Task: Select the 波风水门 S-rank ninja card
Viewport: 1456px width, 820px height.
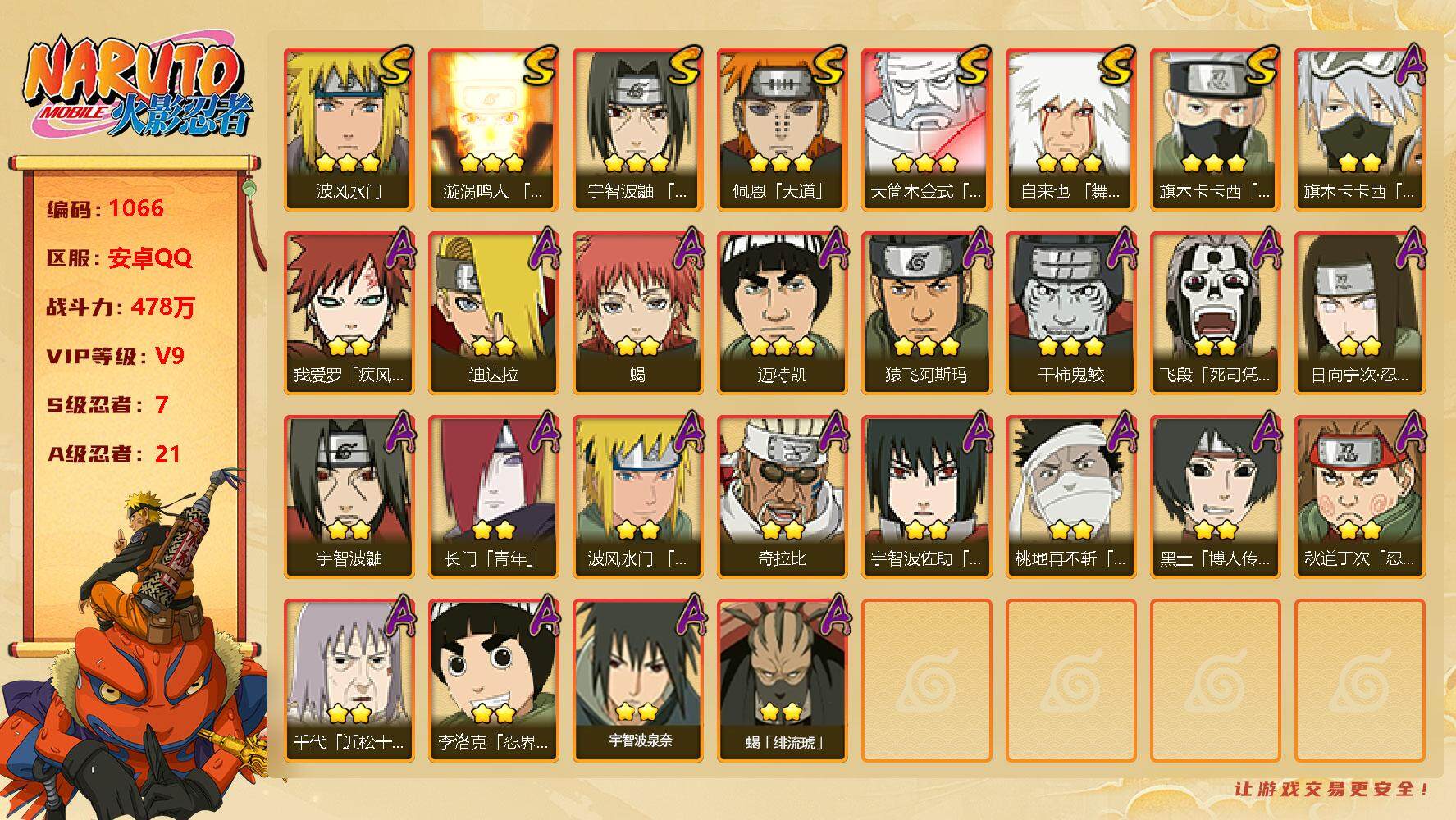Action: tap(349, 130)
